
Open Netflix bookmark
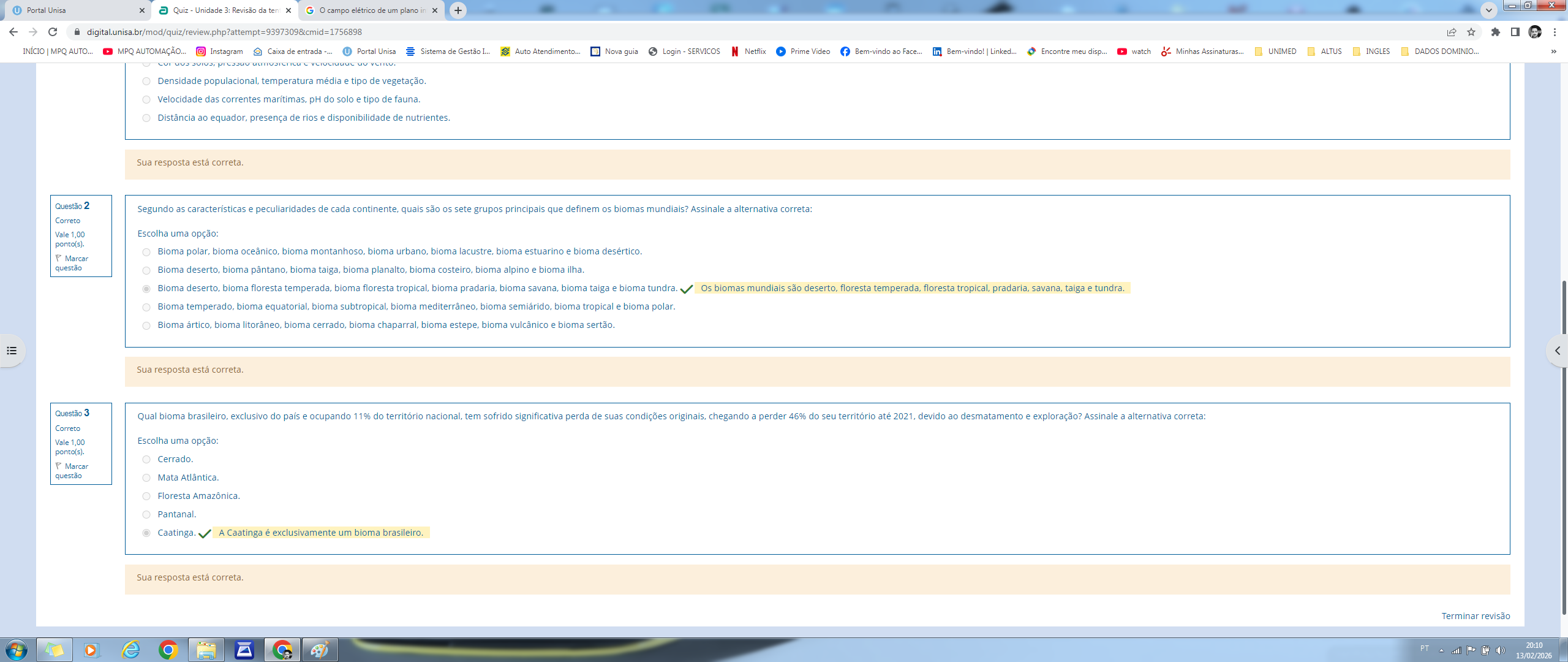tap(748, 51)
